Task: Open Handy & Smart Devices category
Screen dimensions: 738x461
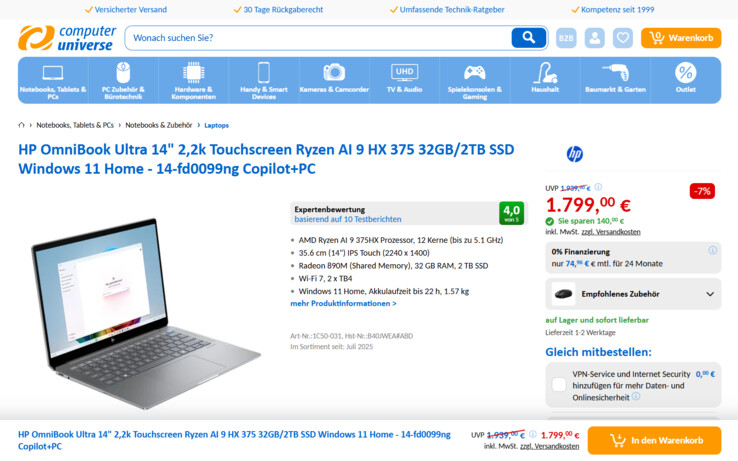Action: point(264,81)
